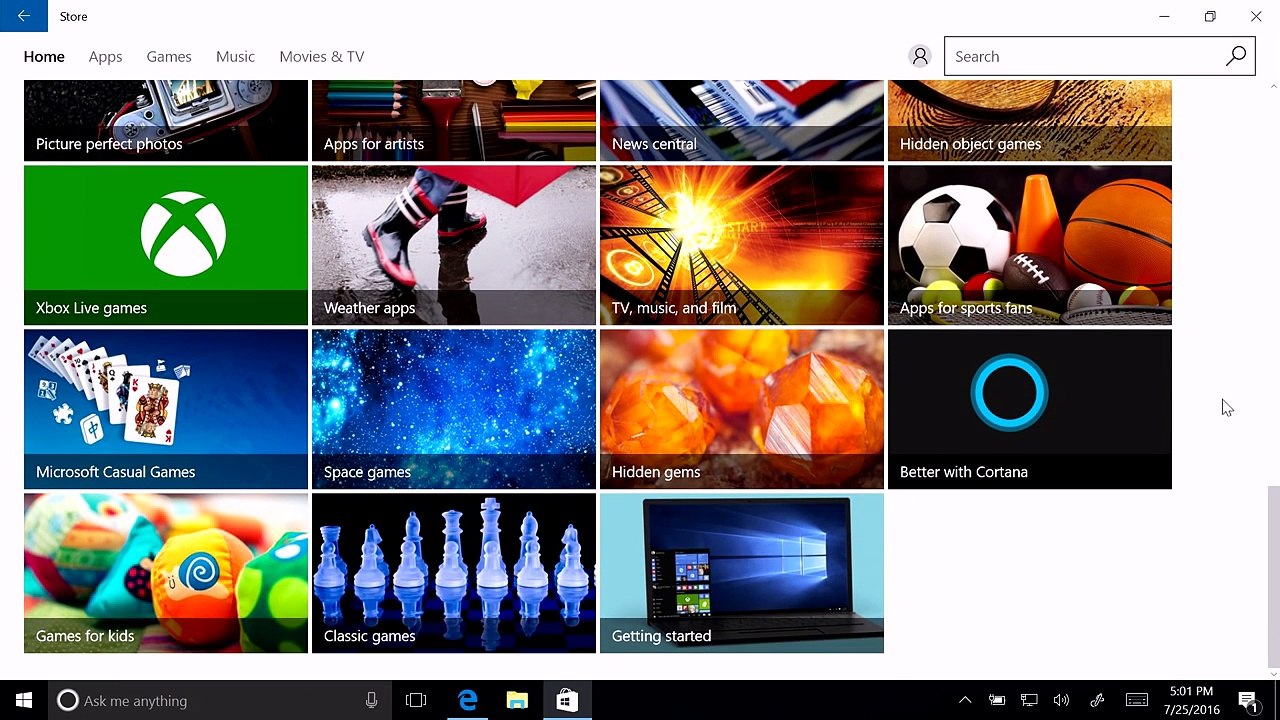Check the battery status tray icon
This screenshot has width=1280, height=720.
[x=997, y=700]
